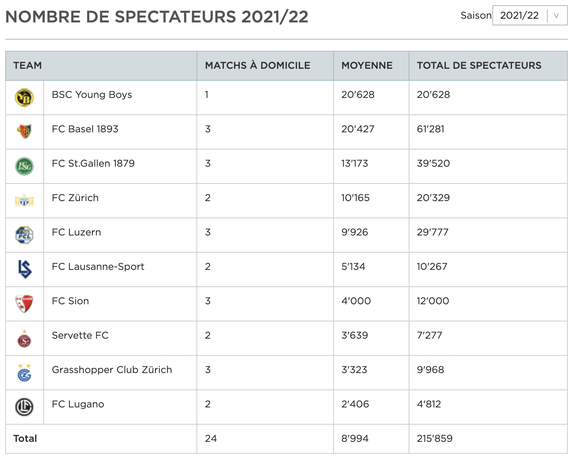Sort by MATCHS À DOMICILE column header
Image resolution: width=582 pixels, height=462 pixels.
click(x=258, y=66)
